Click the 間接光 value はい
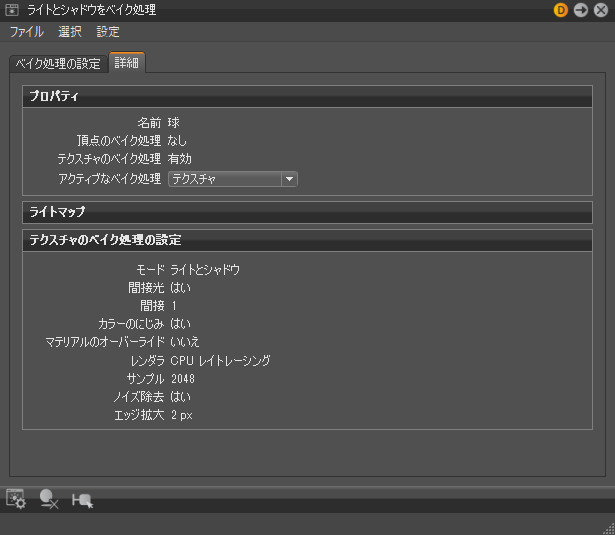 (x=181, y=288)
